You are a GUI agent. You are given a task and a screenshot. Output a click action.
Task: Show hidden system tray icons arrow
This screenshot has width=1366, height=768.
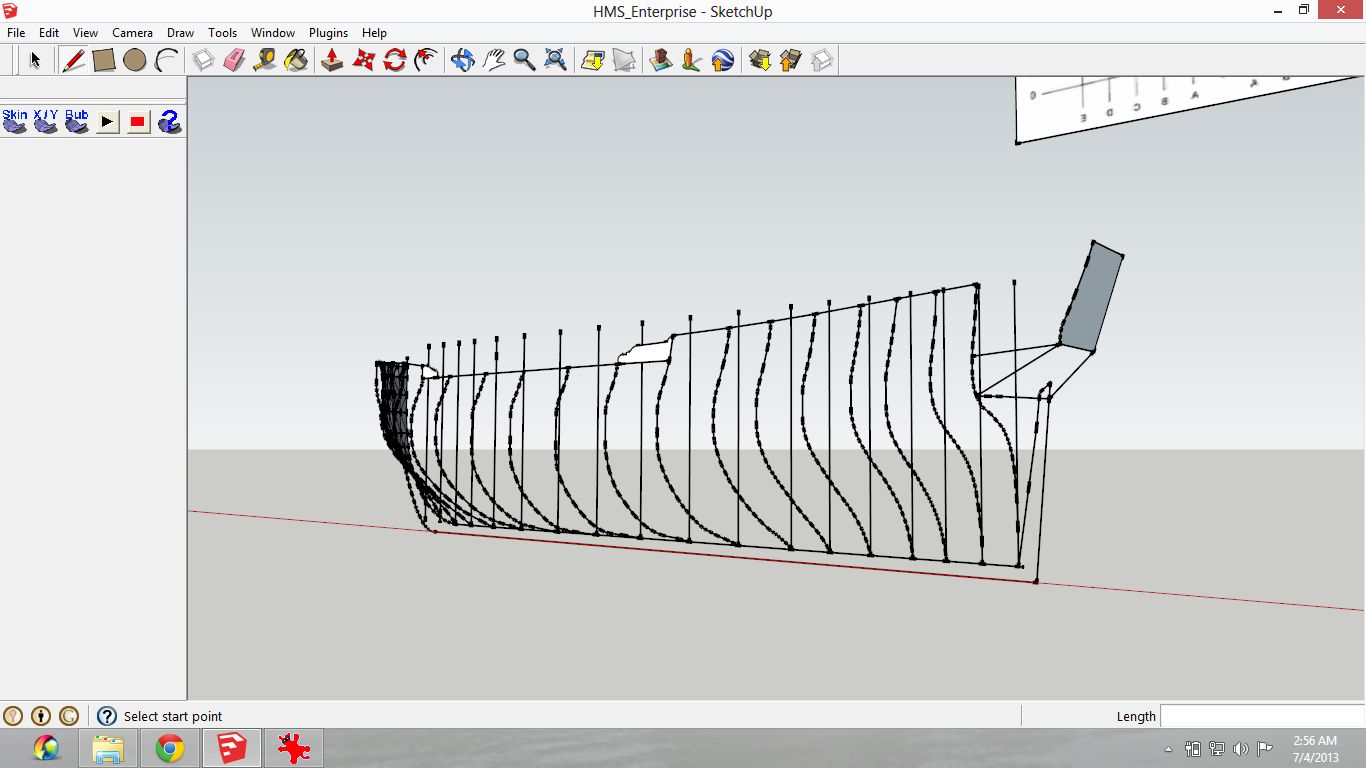(1168, 749)
